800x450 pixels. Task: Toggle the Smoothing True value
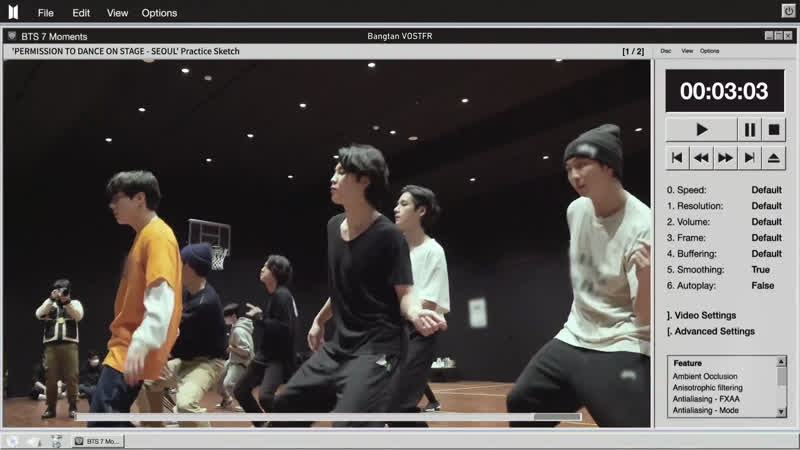[x=760, y=269]
